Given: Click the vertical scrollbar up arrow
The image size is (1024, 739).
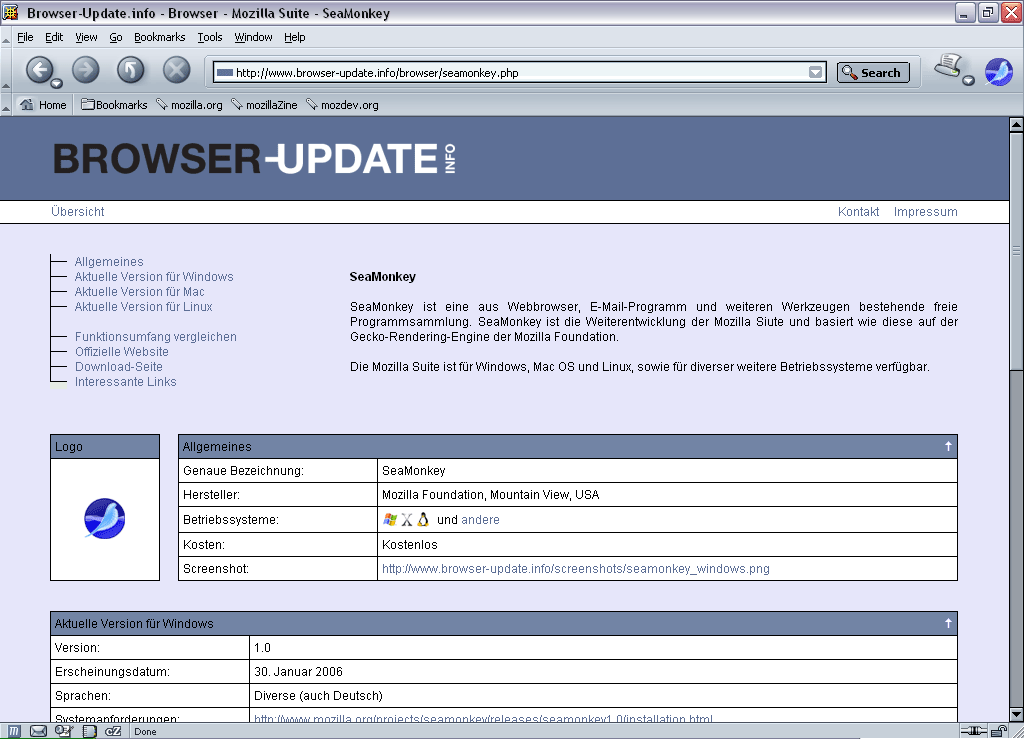Looking at the screenshot, I should [x=1016, y=124].
